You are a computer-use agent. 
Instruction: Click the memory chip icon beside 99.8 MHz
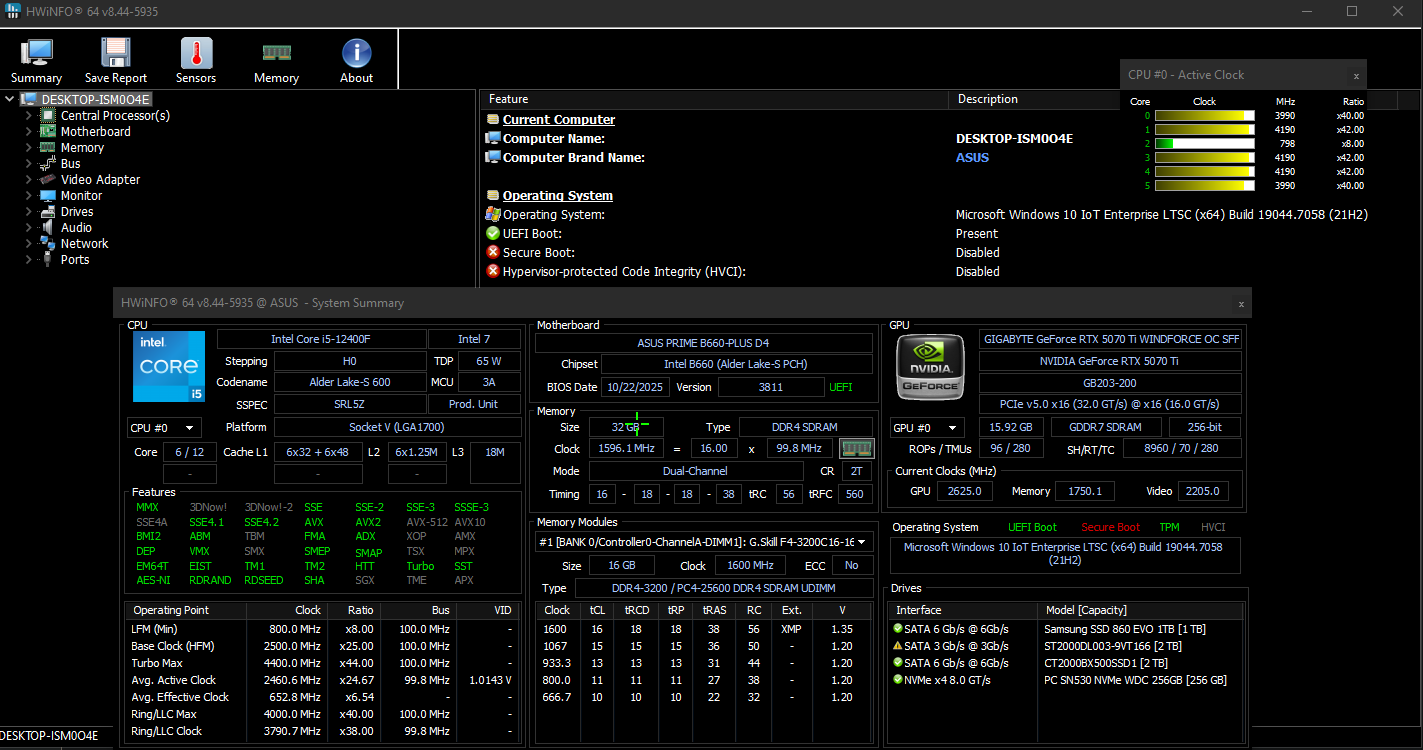point(855,448)
